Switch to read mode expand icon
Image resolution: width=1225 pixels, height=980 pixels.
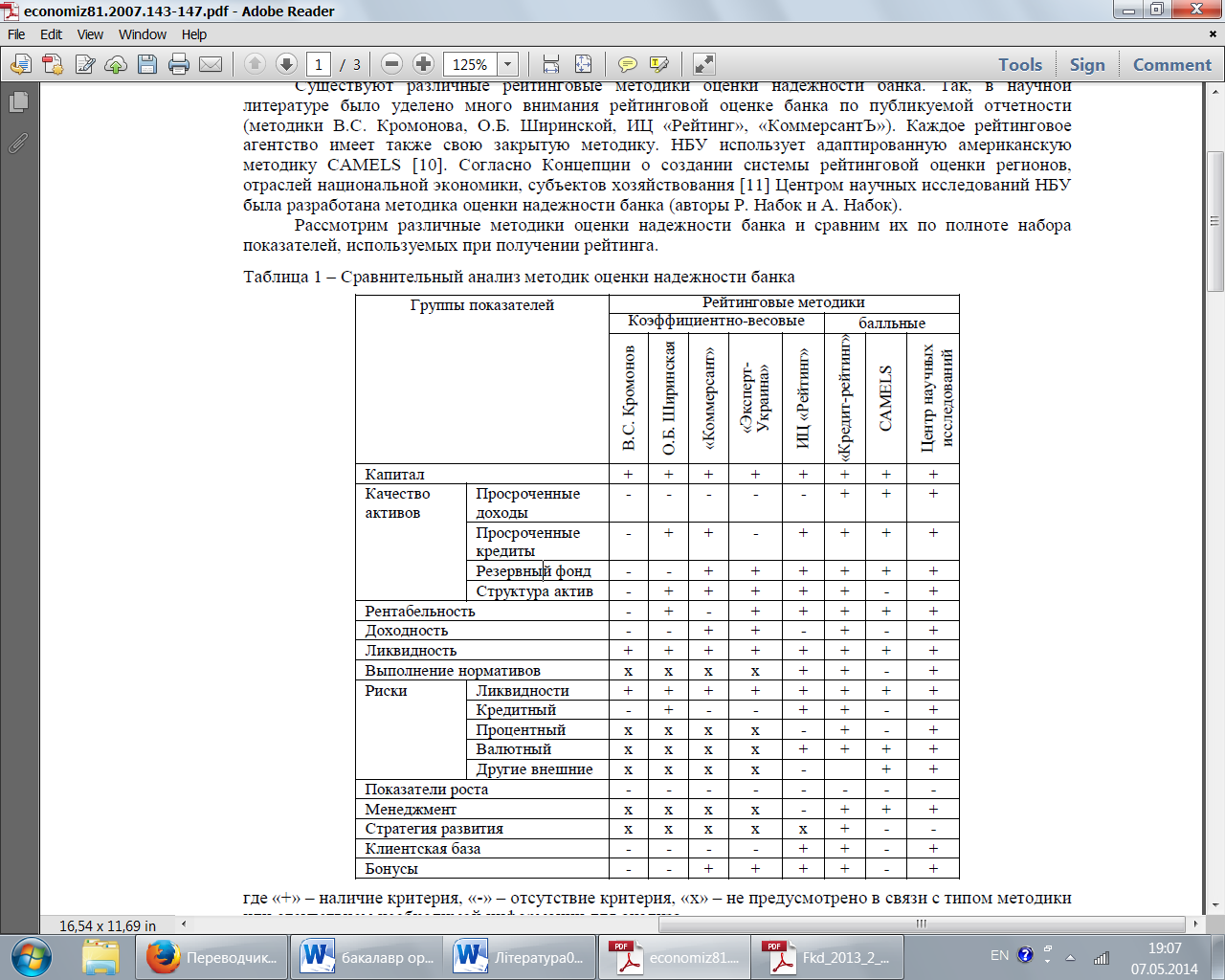[703, 64]
